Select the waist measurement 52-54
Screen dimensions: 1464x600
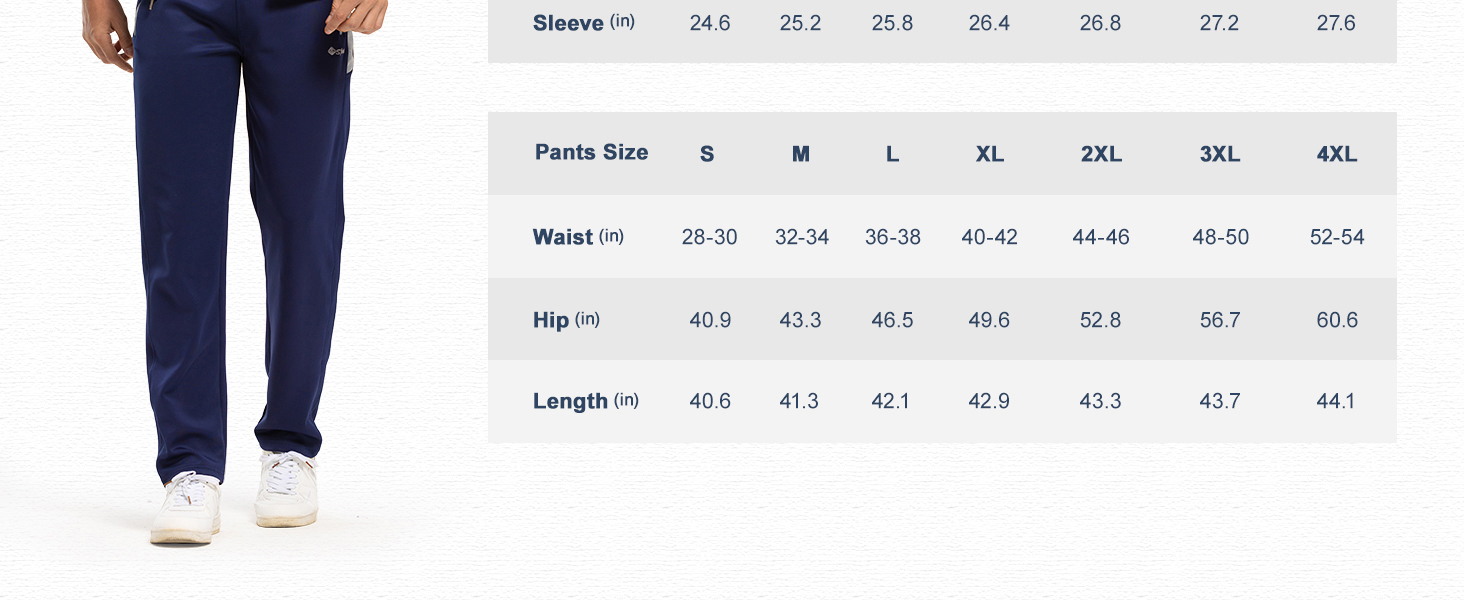tap(1336, 237)
